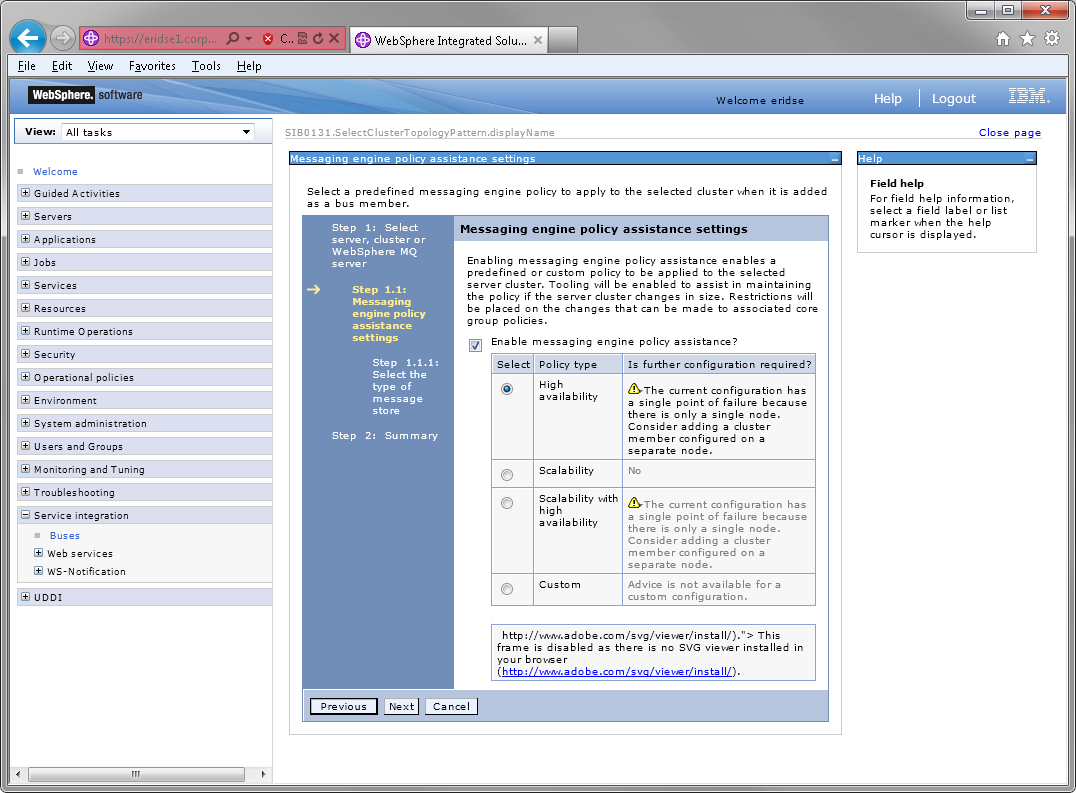Click the Next wizard button
Image resolution: width=1076 pixels, height=793 pixels.
click(x=401, y=707)
